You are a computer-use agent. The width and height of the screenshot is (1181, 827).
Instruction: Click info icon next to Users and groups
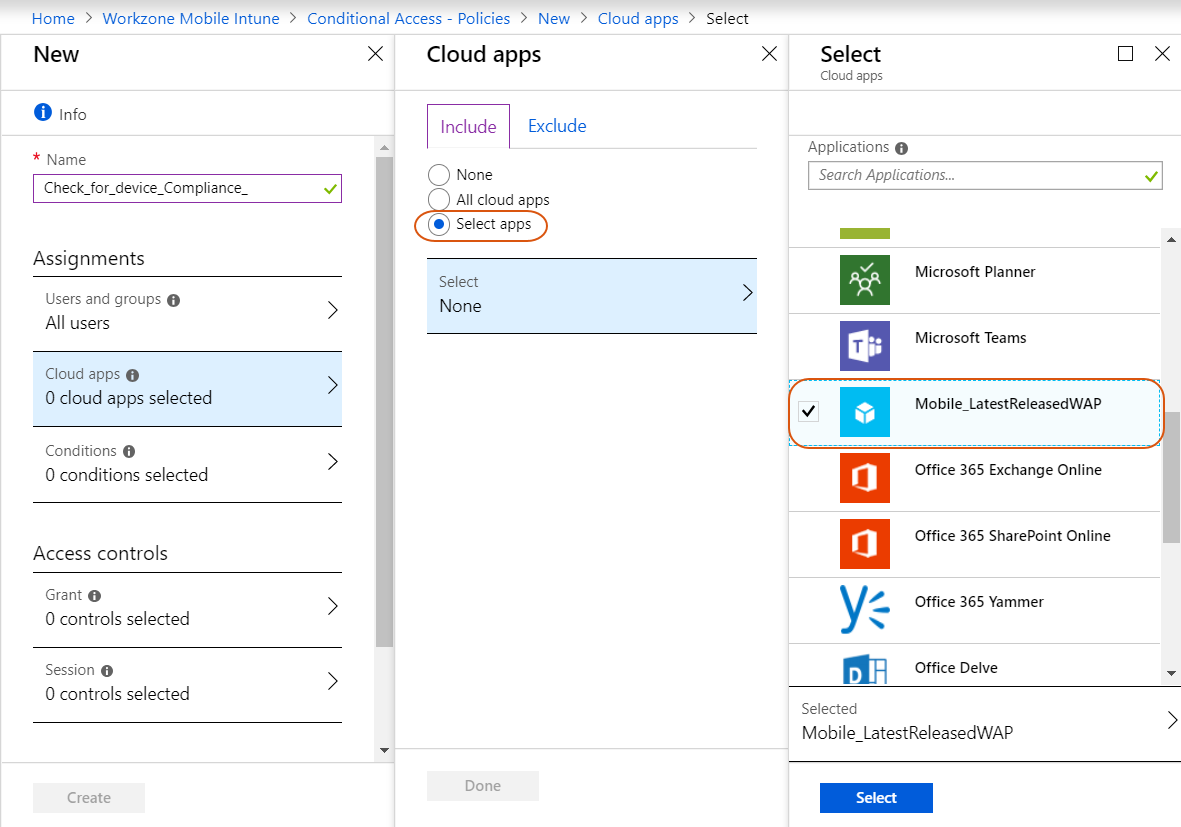point(173,301)
